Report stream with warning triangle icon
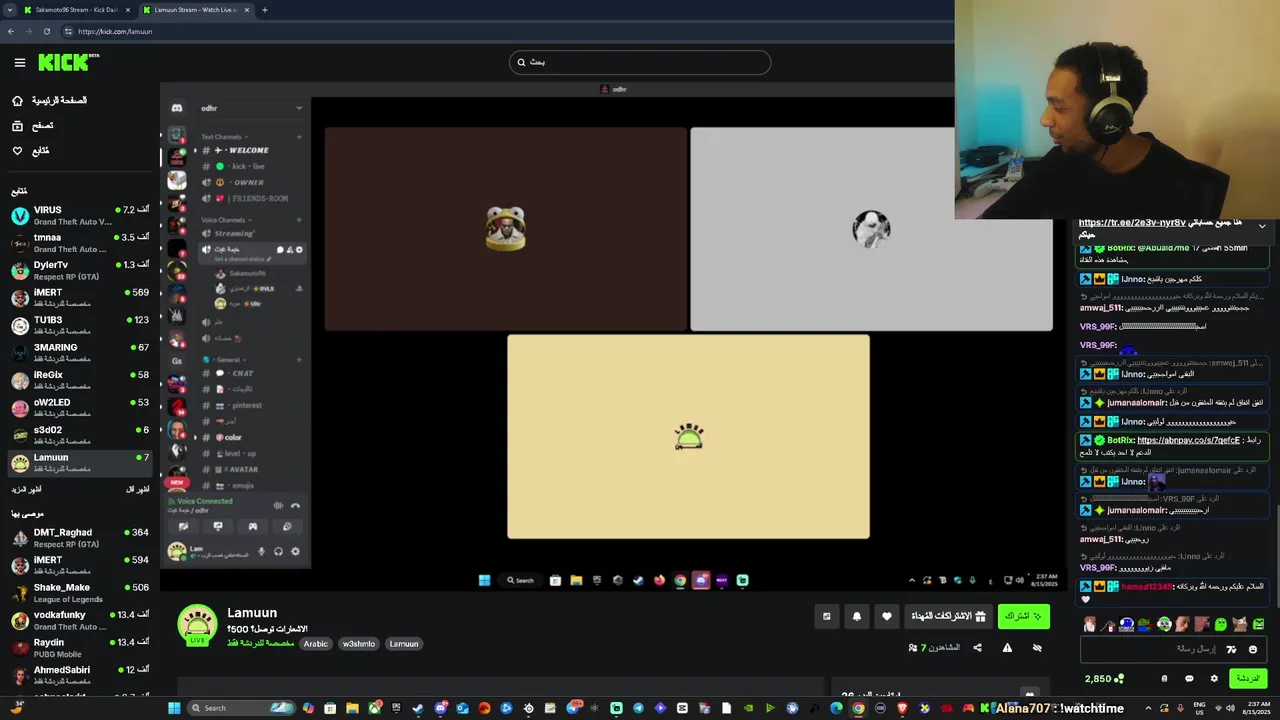This screenshot has width=1280, height=720. tap(1007, 648)
